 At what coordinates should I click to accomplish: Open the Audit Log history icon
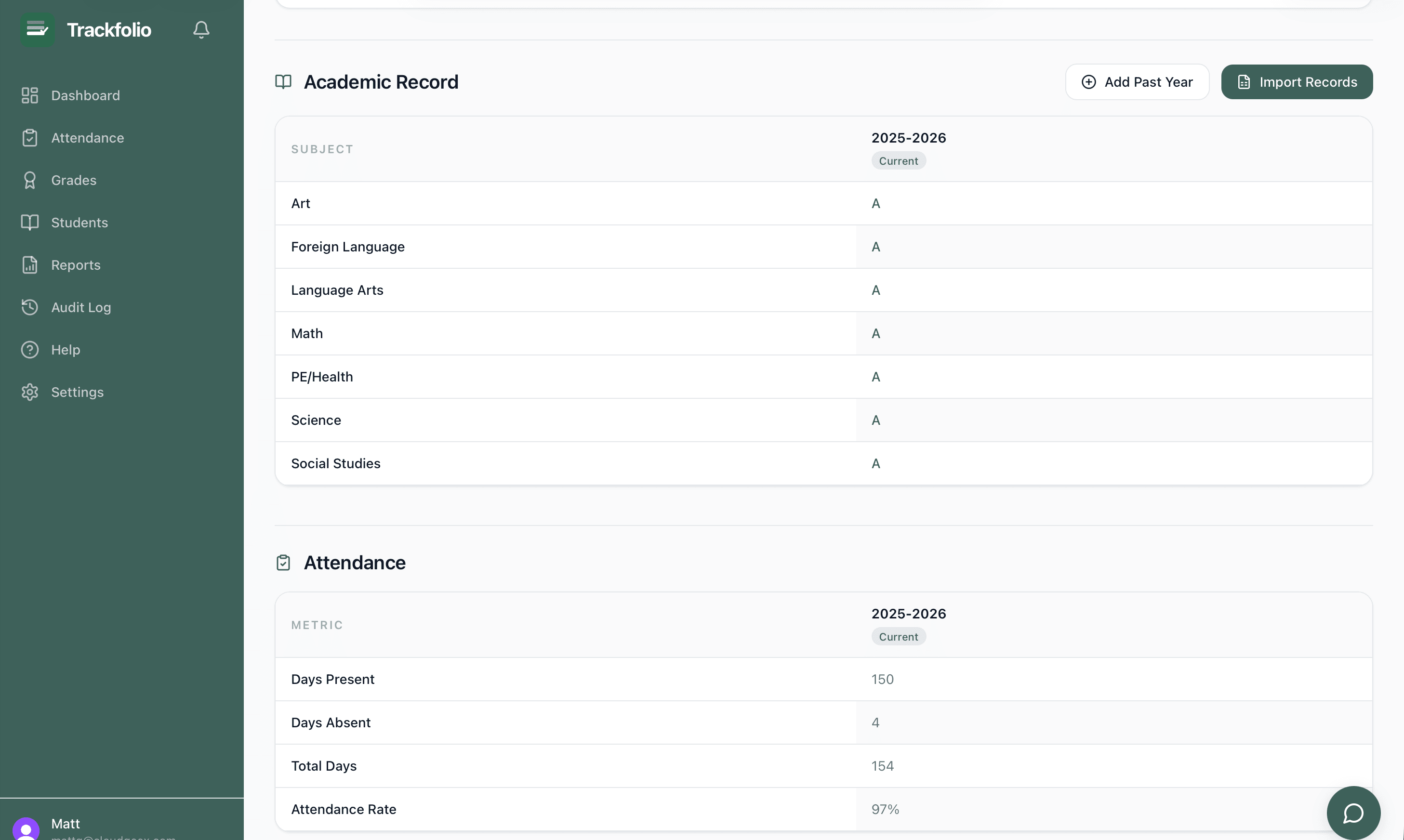pos(29,307)
